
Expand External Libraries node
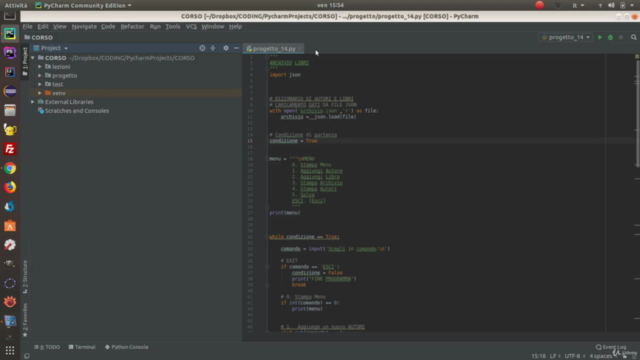click(x=33, y=102)
